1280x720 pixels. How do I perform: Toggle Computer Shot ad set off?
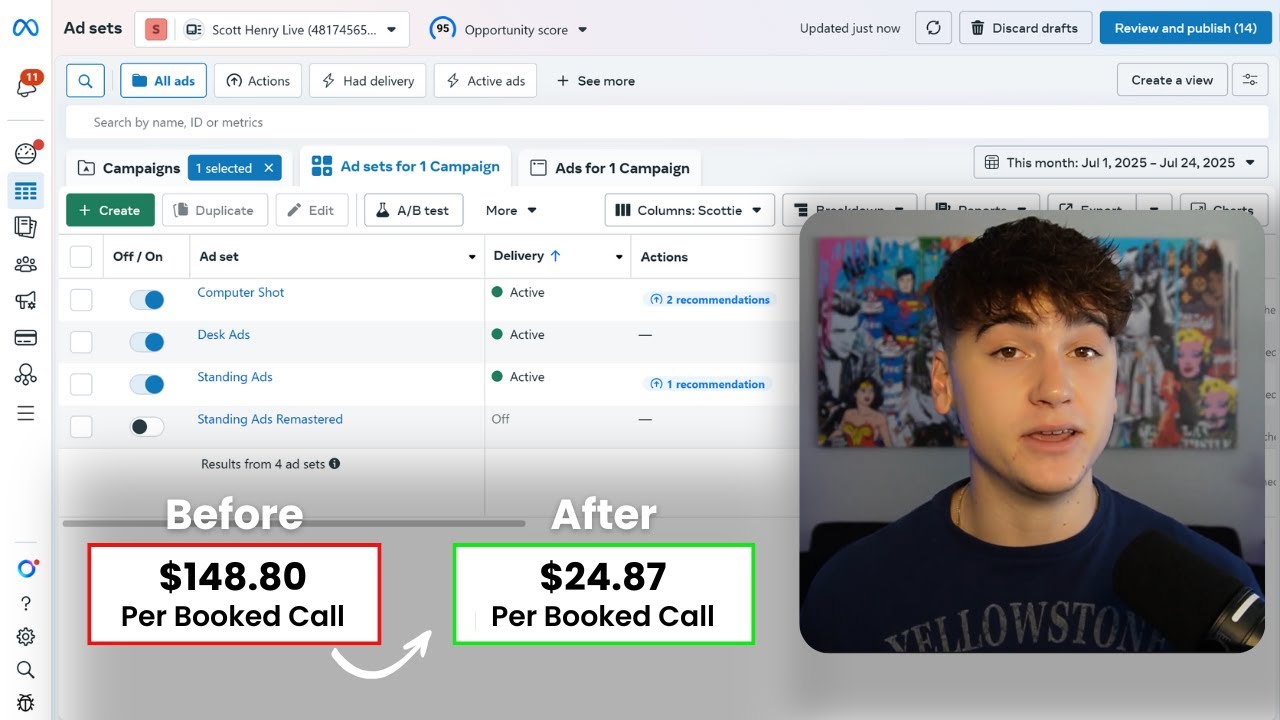[x=147, y=300]
